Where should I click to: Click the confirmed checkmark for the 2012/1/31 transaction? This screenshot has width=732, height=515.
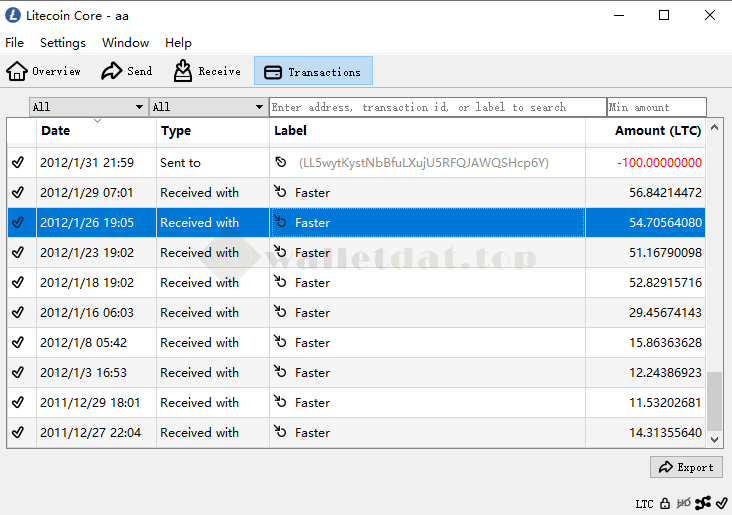18,162
